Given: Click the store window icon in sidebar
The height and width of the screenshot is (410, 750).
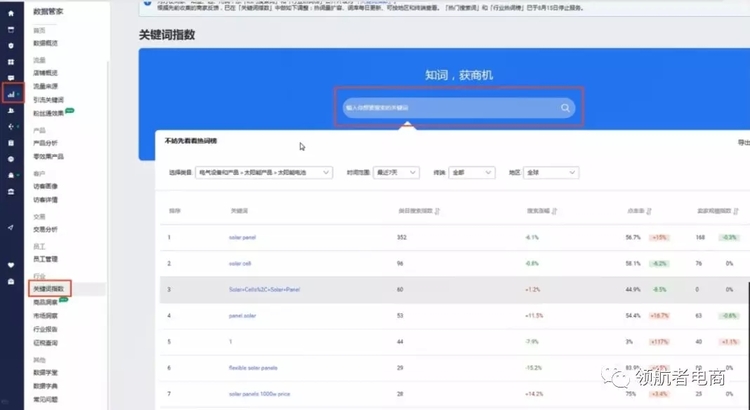Looking at the screenshot, I should [x=11, y=30].
